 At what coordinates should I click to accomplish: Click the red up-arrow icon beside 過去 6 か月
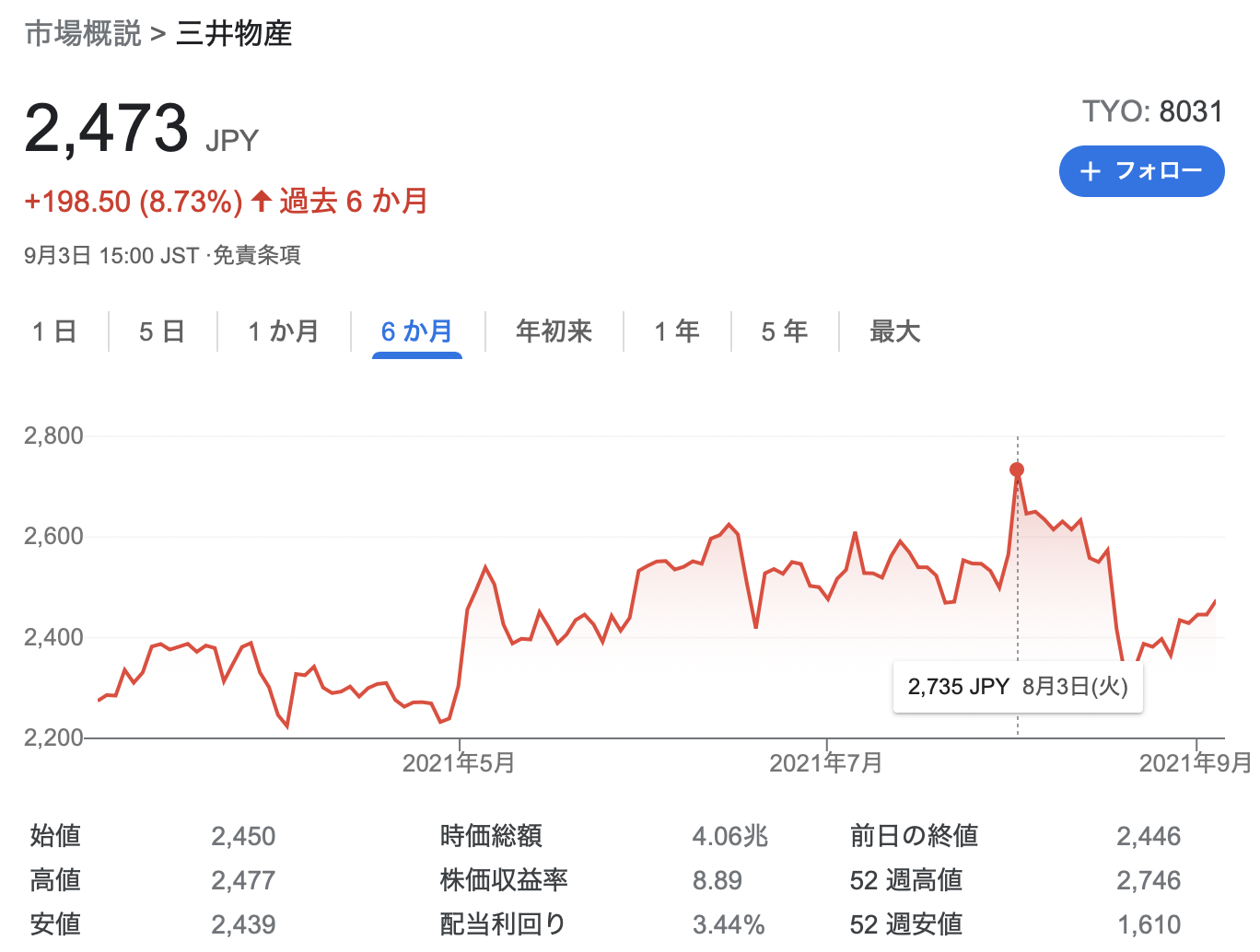click(x=261, y=200)
